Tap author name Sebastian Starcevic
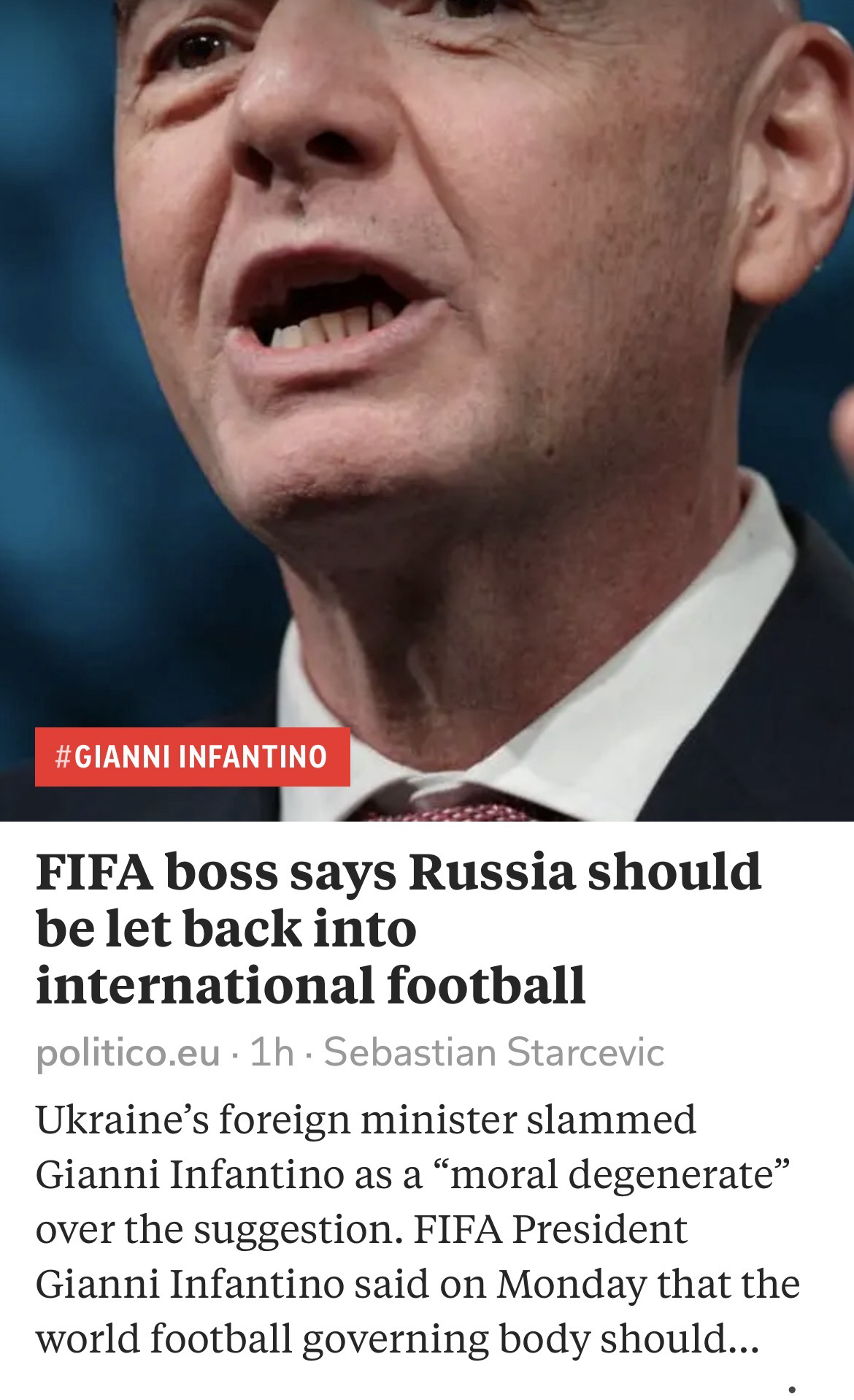 (494, 1052)
